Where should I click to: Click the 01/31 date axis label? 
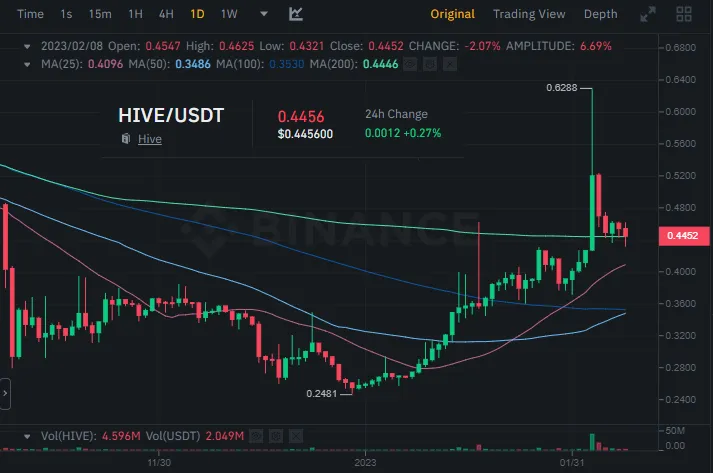point(572,463)
